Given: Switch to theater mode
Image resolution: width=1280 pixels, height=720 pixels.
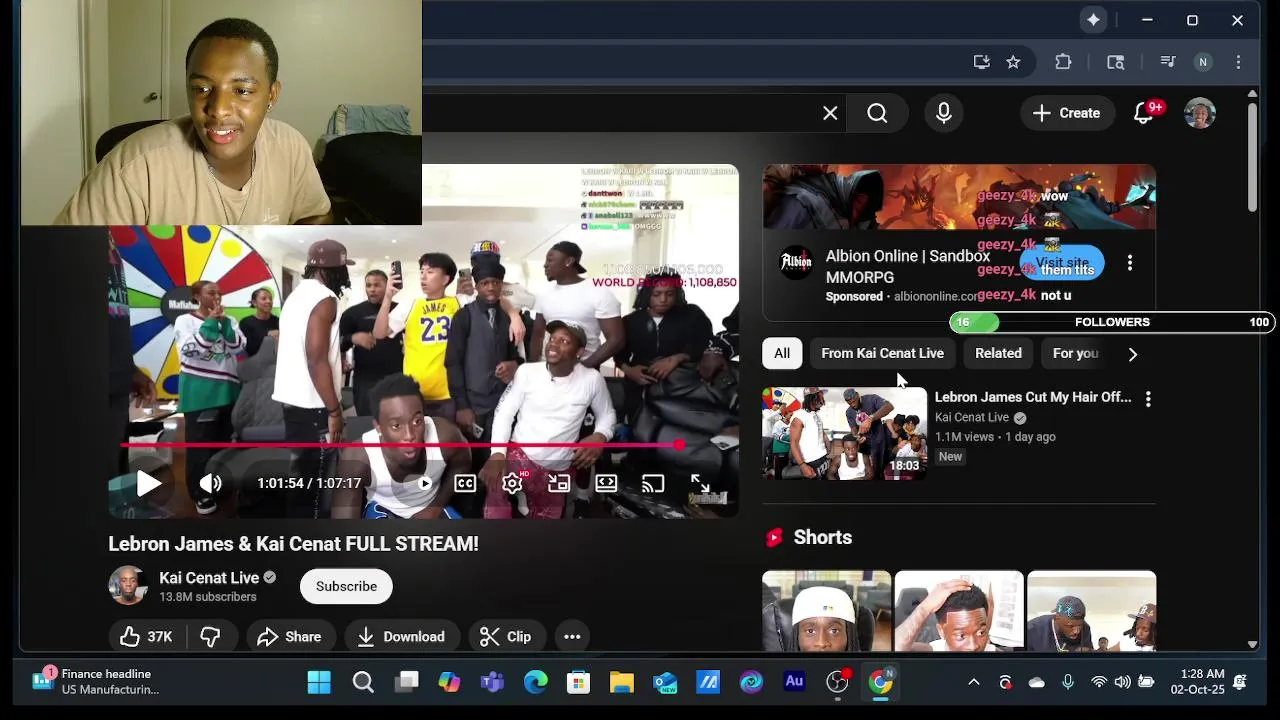Looking at the screenshot, I should coord(606,484).
